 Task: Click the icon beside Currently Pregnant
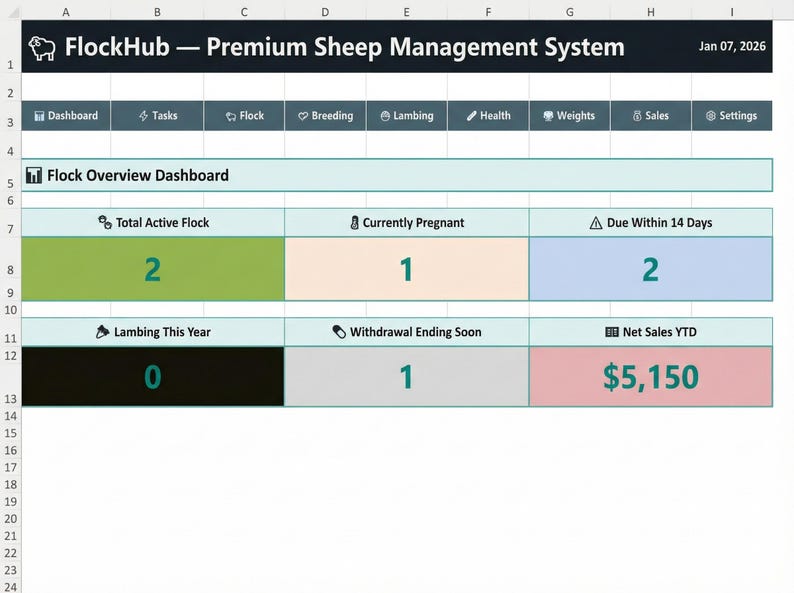point(354,222)
